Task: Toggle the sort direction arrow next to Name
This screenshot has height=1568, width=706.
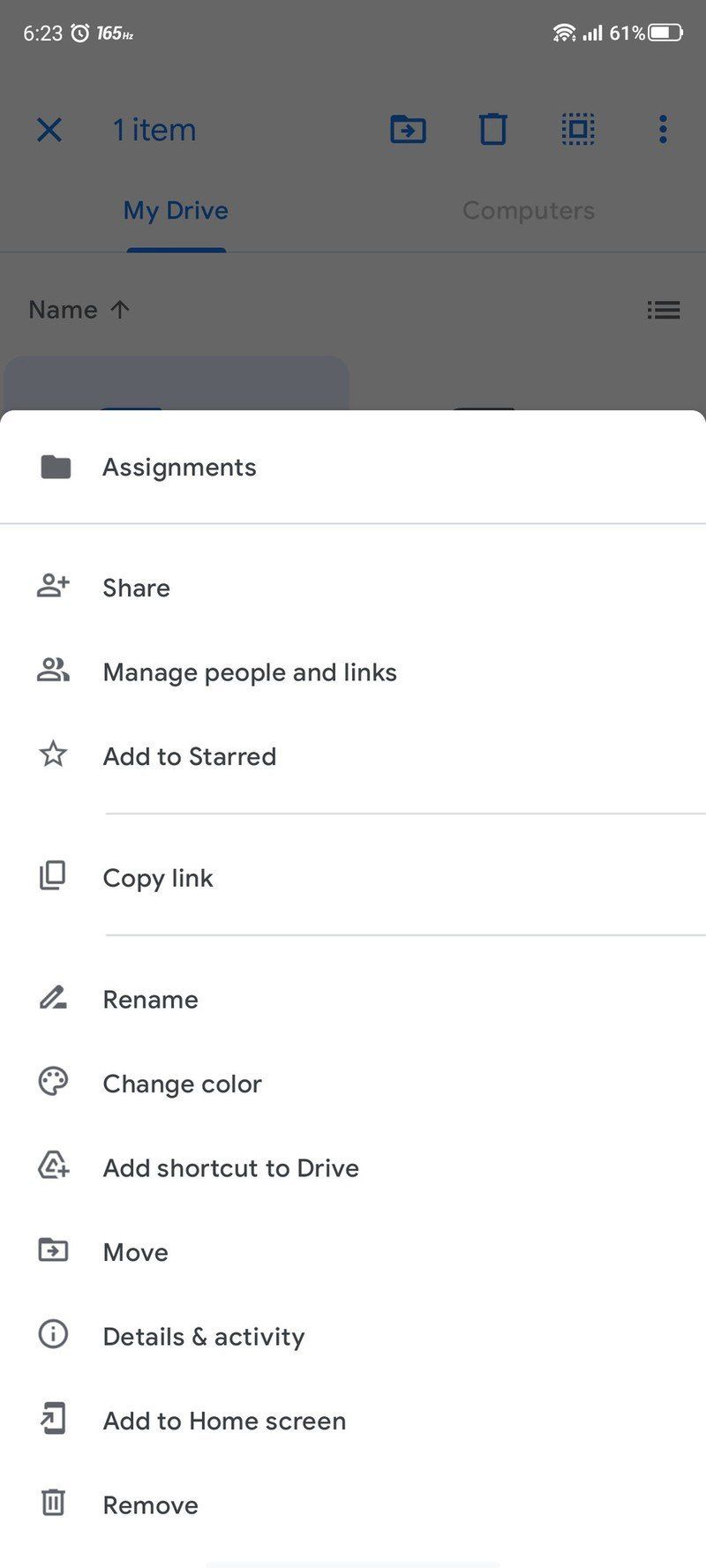Action: tap(119, 309)
